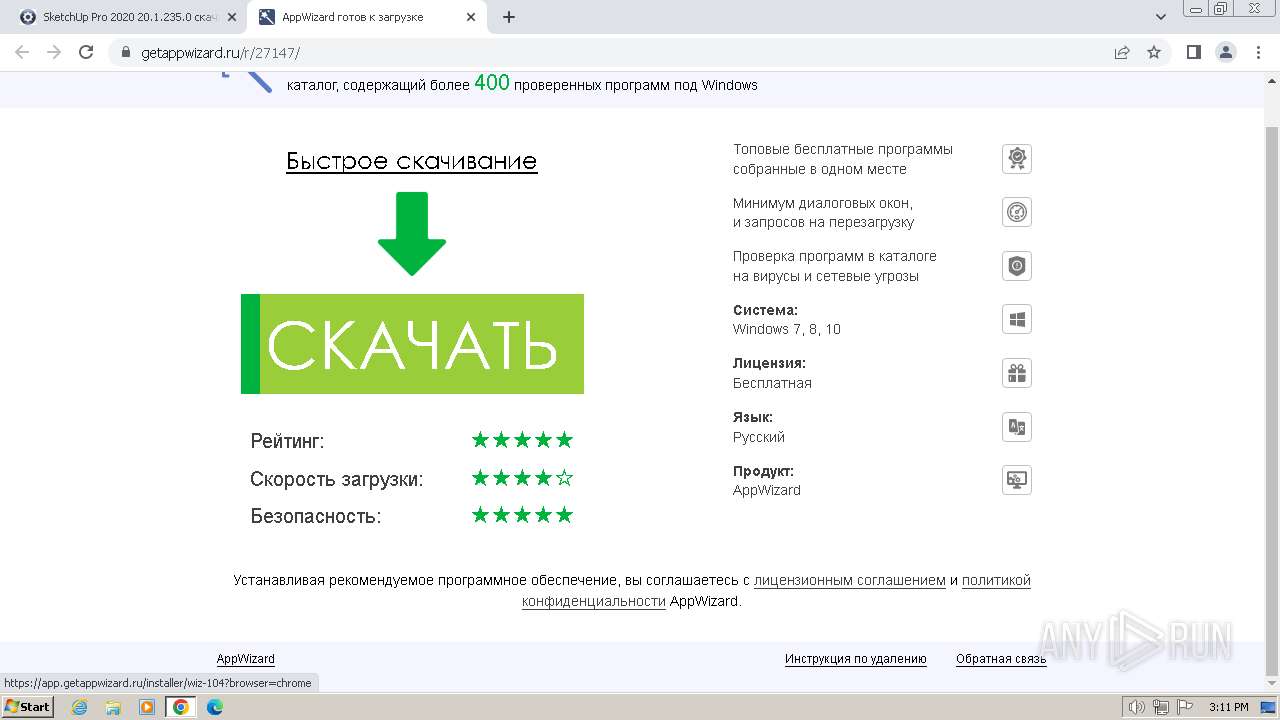This screenshot has height=720, width=1280.
Task: Open the media player taskbar icon
Action: point(147,707)
